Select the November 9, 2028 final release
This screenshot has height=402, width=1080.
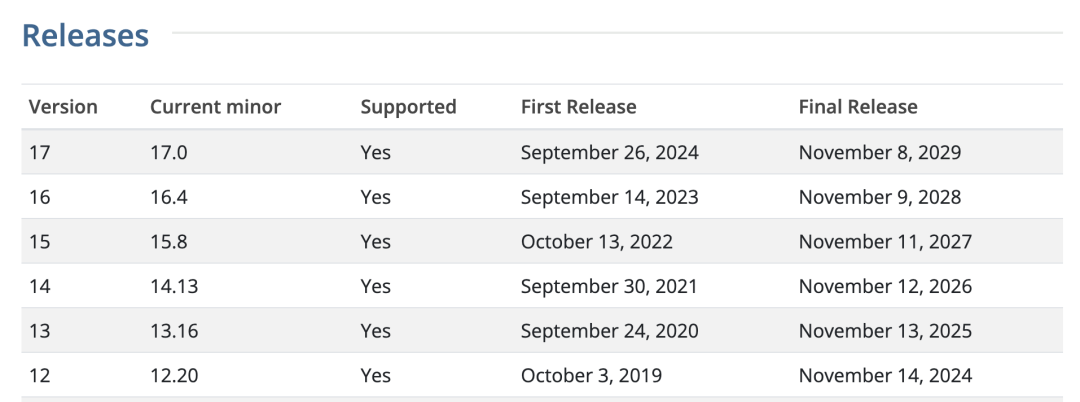(879, 197)
